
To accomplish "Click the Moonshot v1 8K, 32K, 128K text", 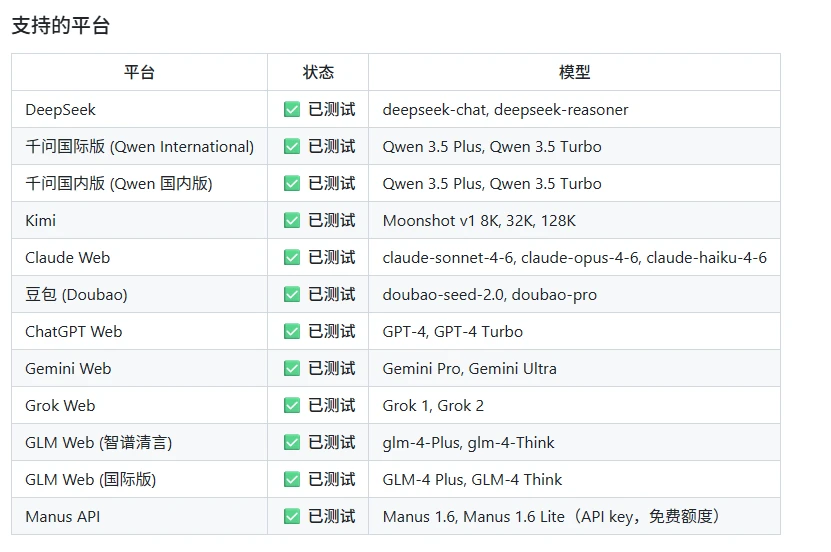I will point(479,220).
